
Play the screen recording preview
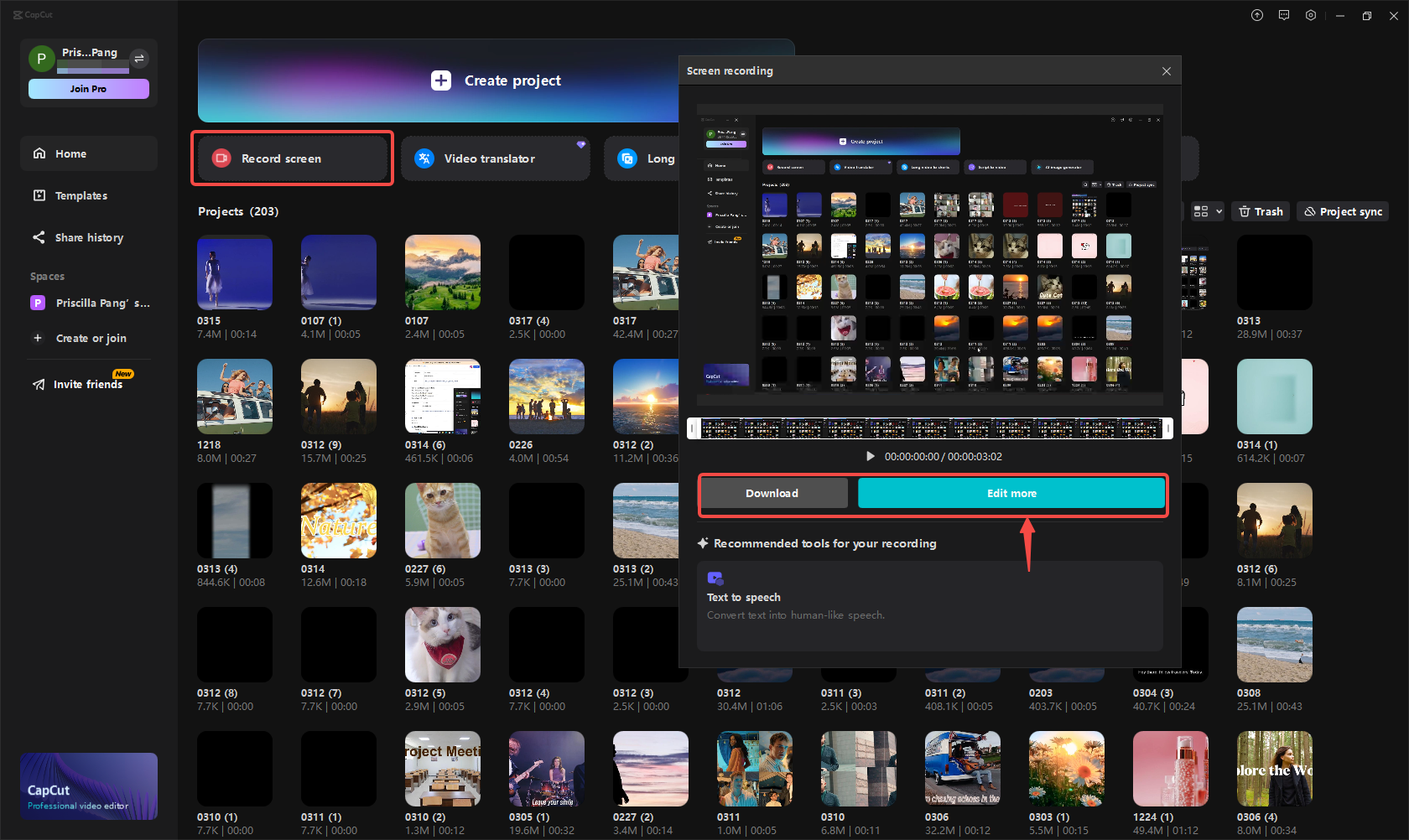[x=871, y=457]
